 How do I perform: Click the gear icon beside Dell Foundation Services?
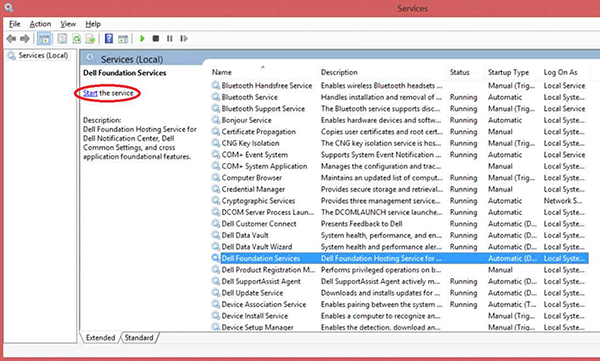[x=216, y=258]
